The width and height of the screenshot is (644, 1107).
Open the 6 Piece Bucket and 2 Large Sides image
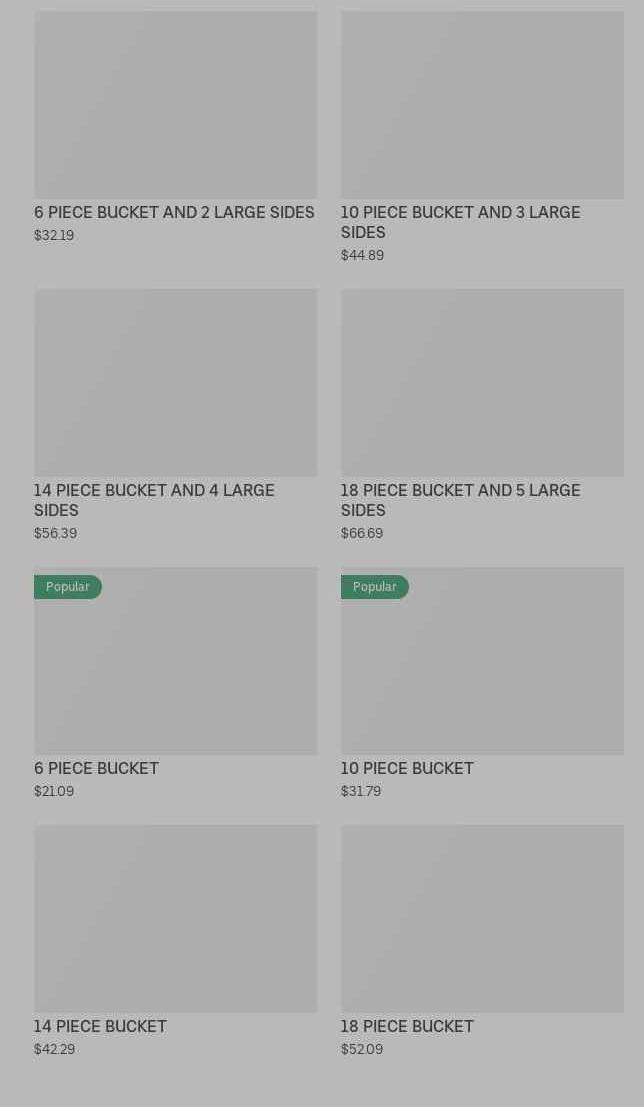[x=175, y=104]
